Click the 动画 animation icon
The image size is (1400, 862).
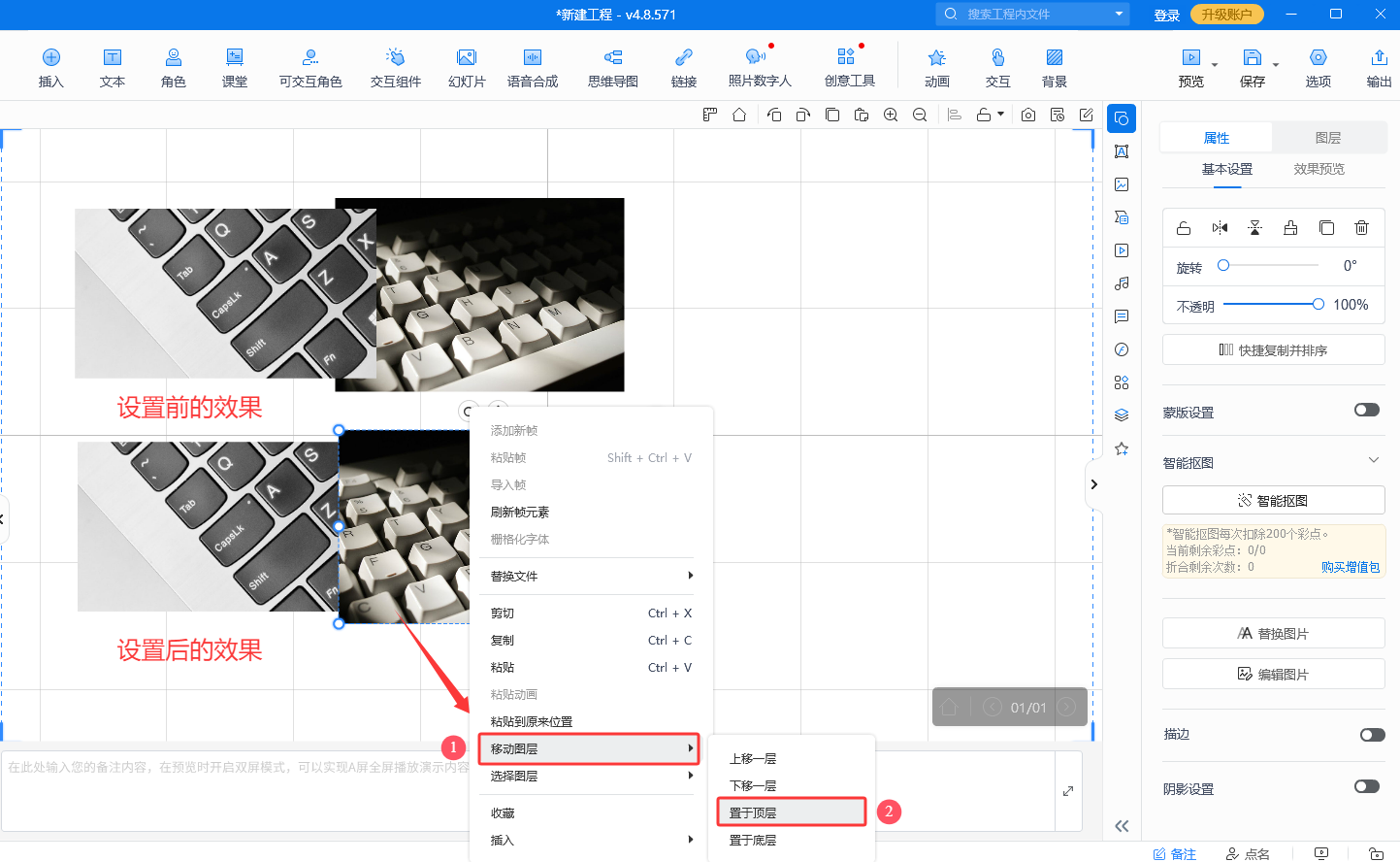[936, 67]
